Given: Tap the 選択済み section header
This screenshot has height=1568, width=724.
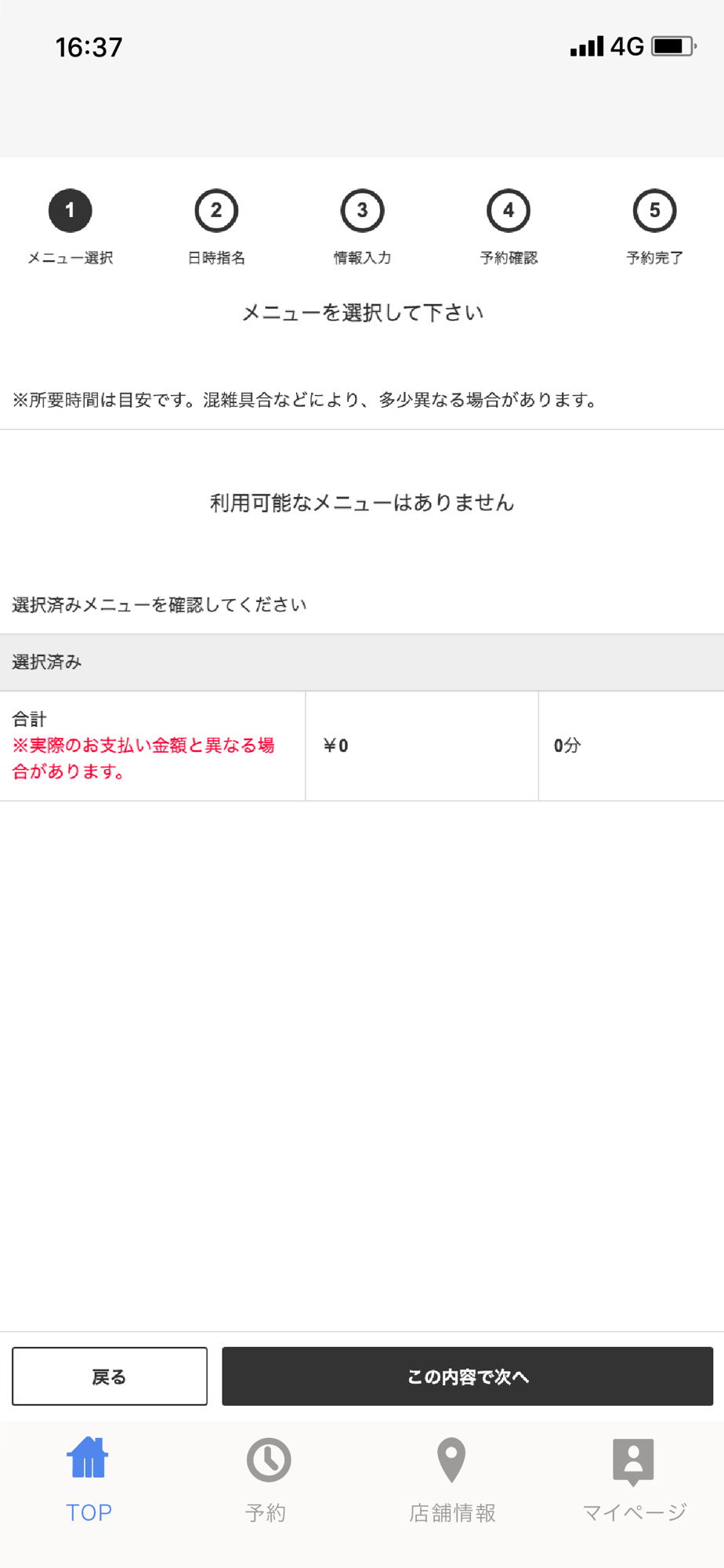Looking at the screenshot, I should coord(362,662).
